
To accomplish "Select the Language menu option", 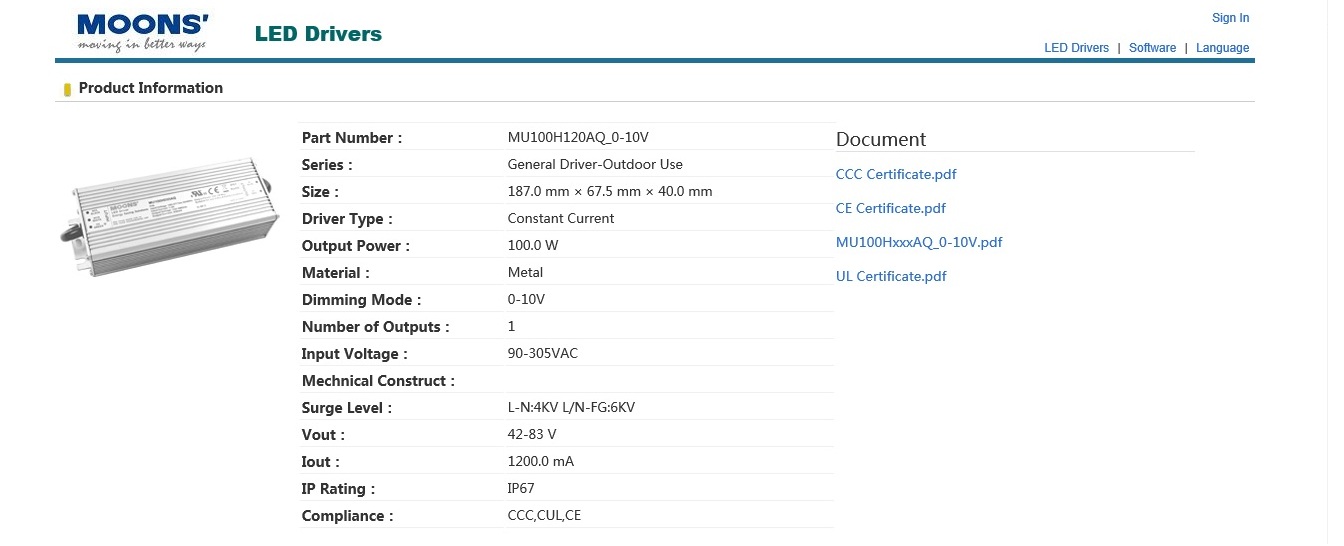I will [x=1222, y=48].
